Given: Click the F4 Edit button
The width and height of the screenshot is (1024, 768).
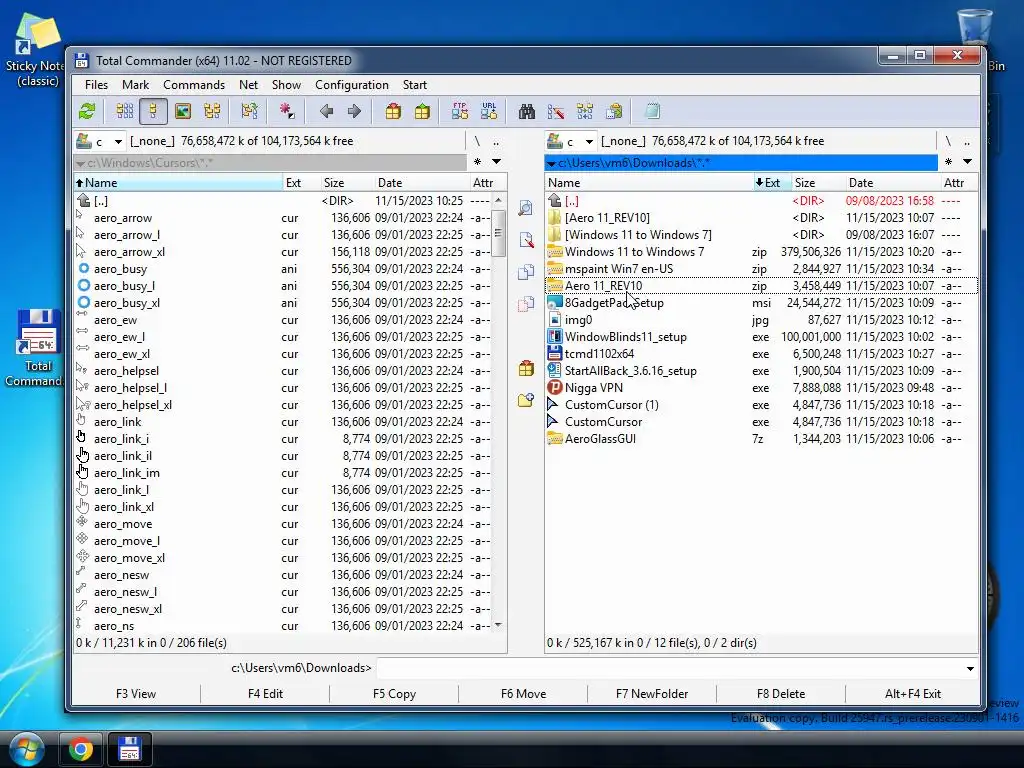Looking at the screenshot, I should tap(265, 694).
